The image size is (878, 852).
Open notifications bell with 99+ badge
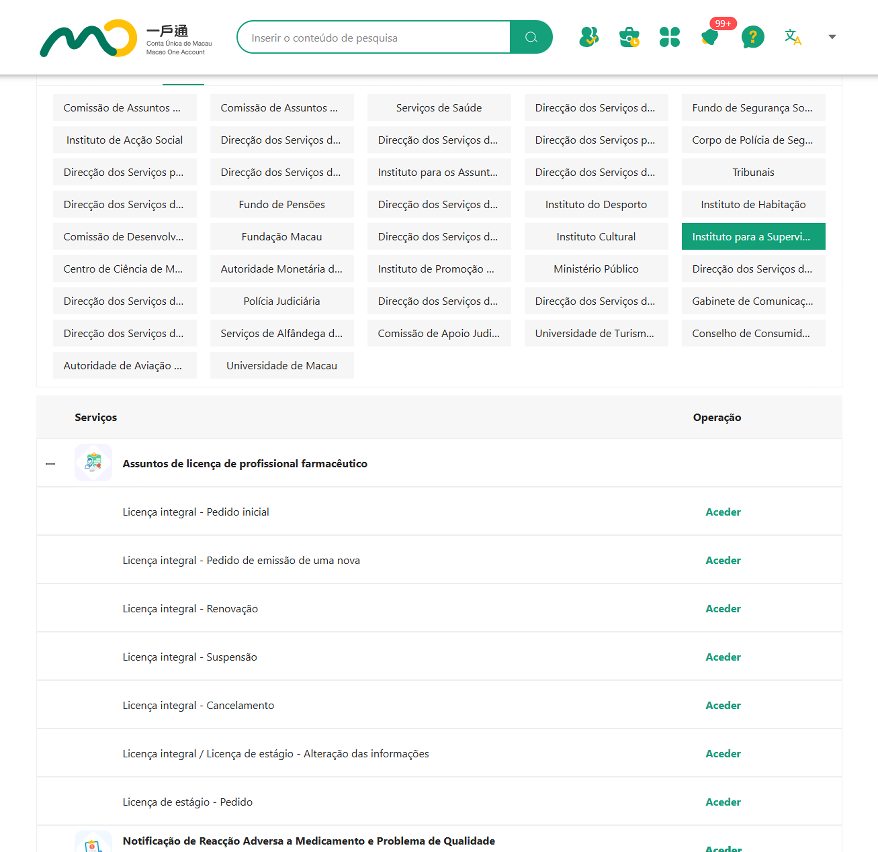710,38
